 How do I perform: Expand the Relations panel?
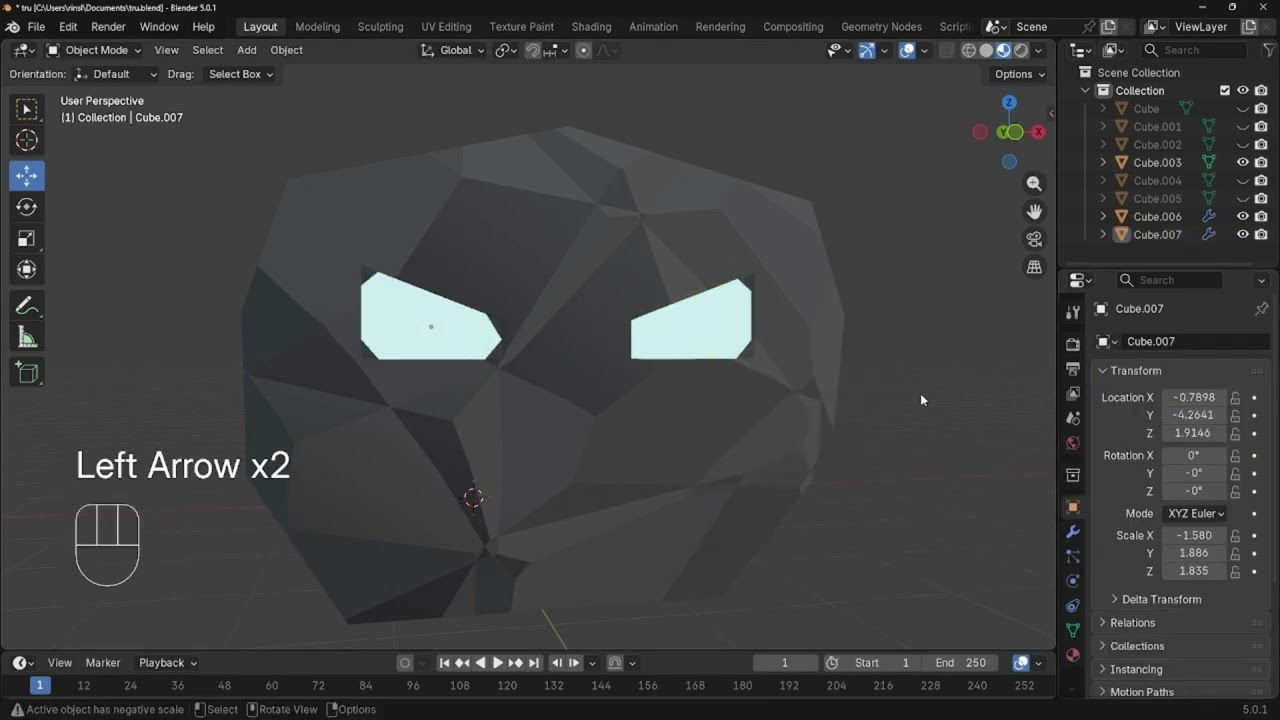coord(1132,622)
